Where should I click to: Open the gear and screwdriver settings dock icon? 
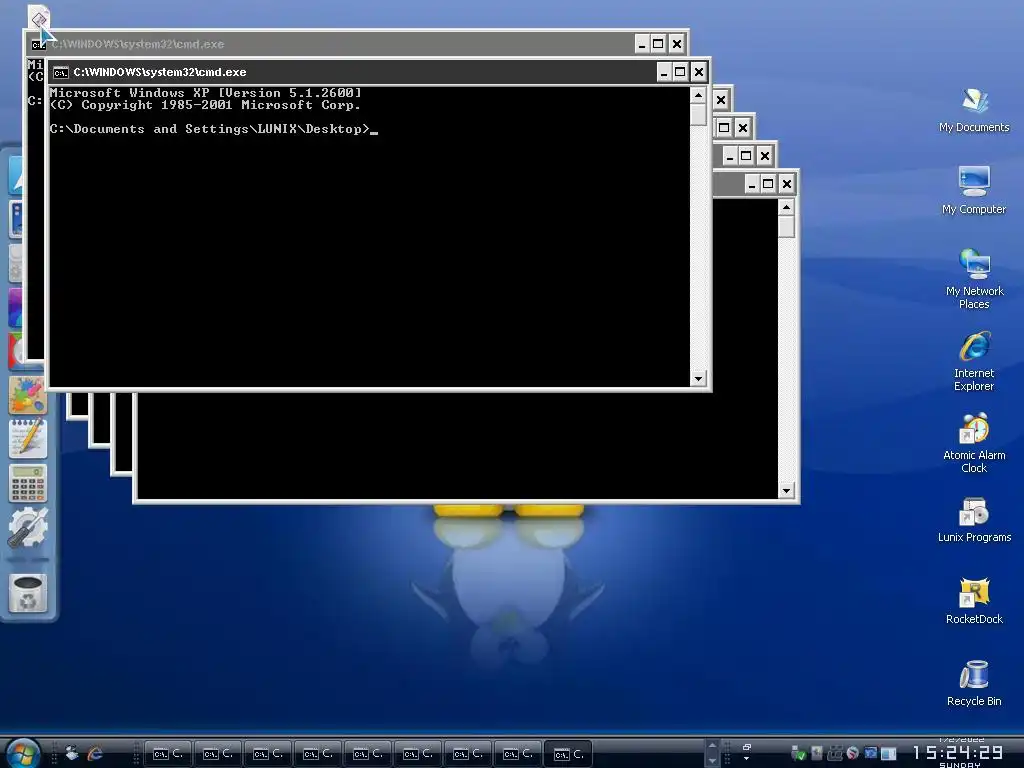click(x=27, y=528)
